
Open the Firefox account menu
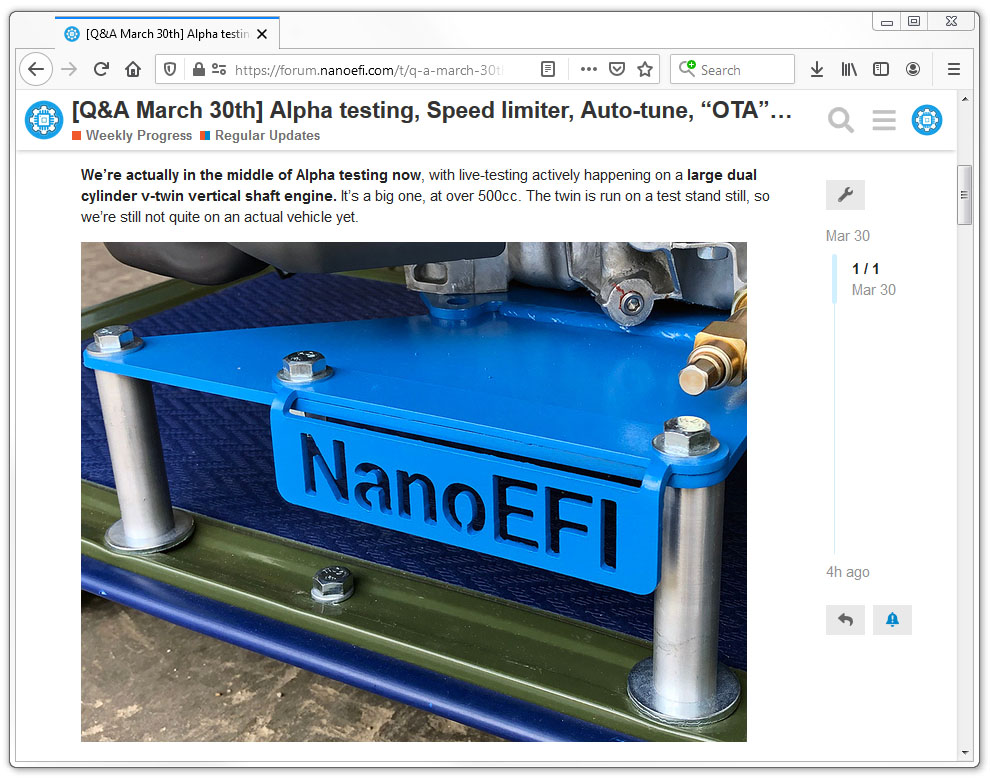[x=912, y=69]
